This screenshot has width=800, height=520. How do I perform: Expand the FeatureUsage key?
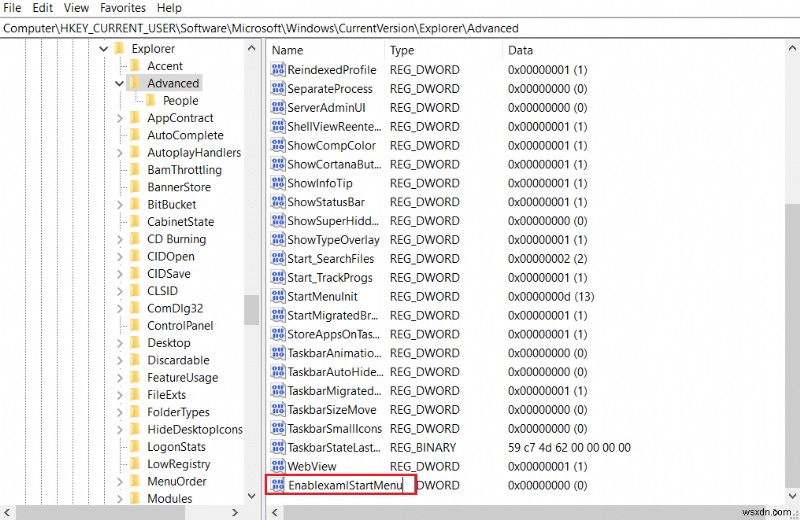[119, 378]
